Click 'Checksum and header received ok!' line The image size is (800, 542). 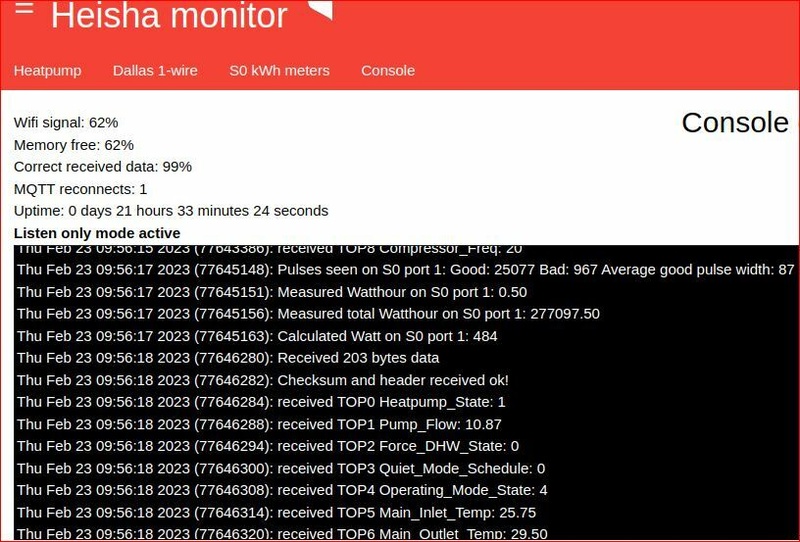point(263,380)
